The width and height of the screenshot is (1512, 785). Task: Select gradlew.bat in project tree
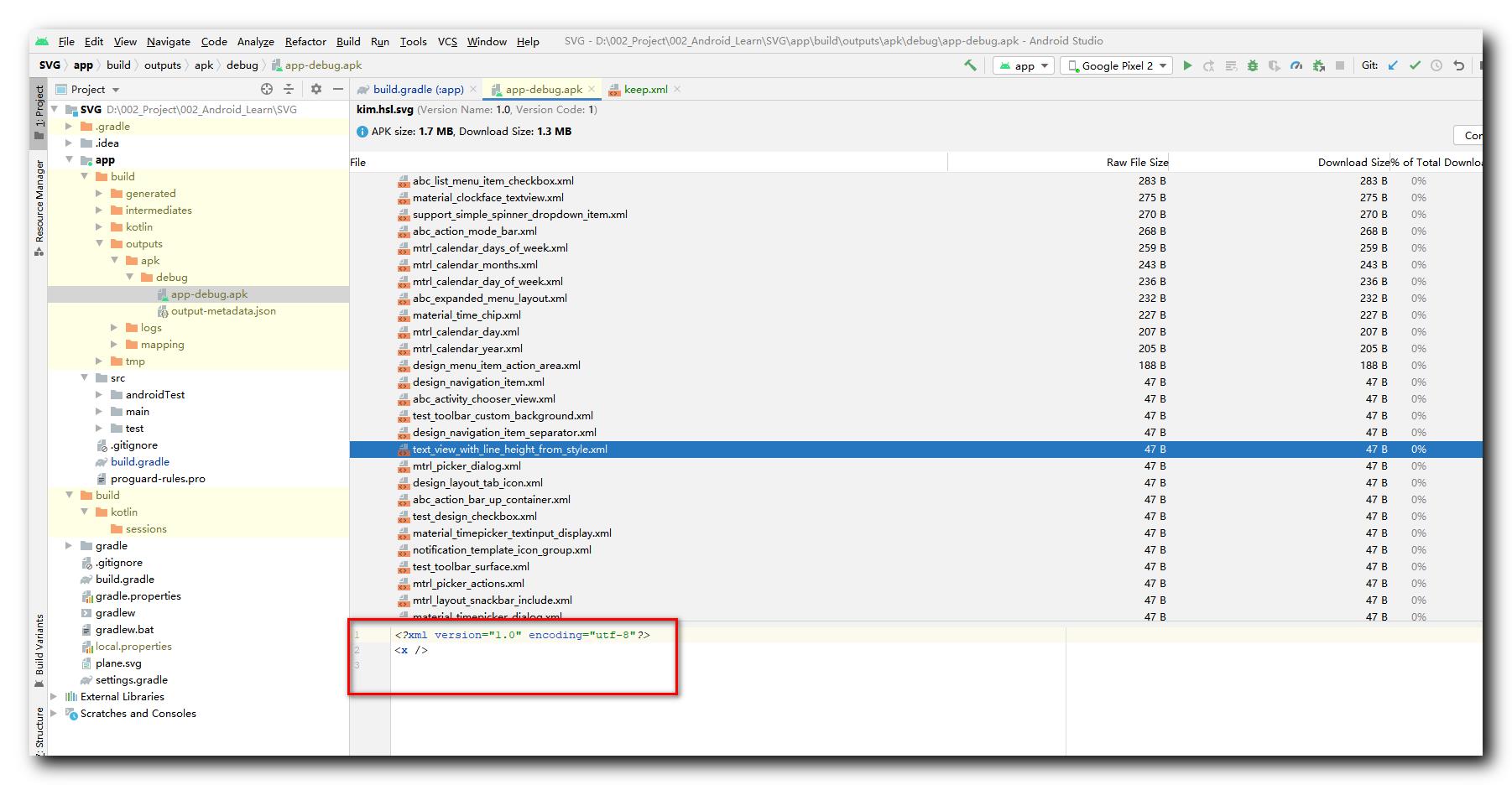pyautogui.click(x=124, y=630)
